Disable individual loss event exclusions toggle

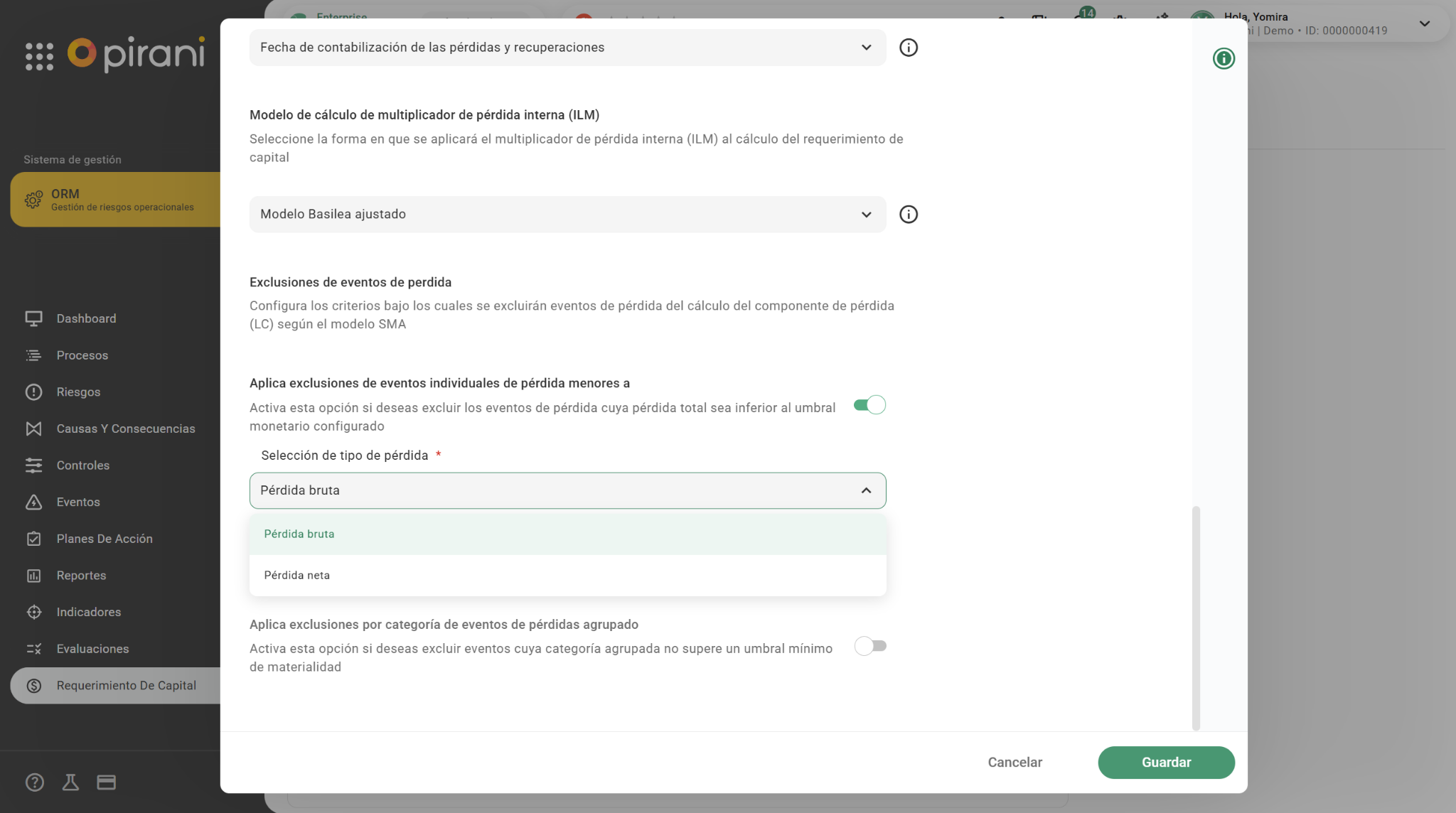(869, 405)
